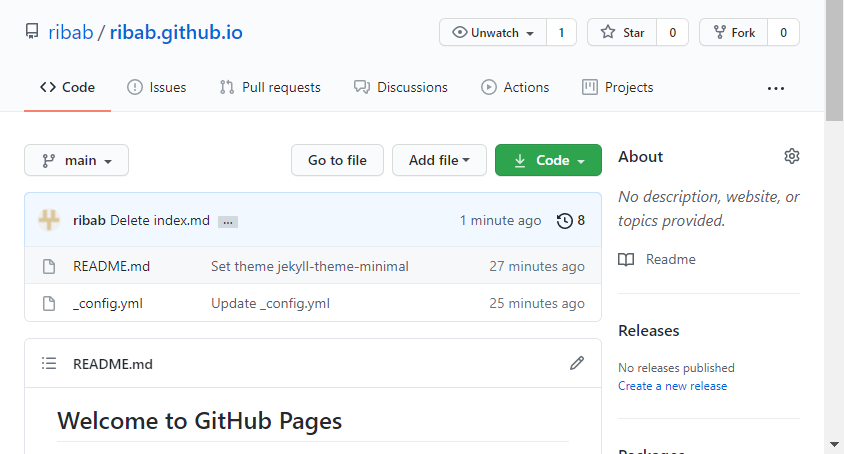
Task: Open the _config.yml file
Action: point(108,303)
